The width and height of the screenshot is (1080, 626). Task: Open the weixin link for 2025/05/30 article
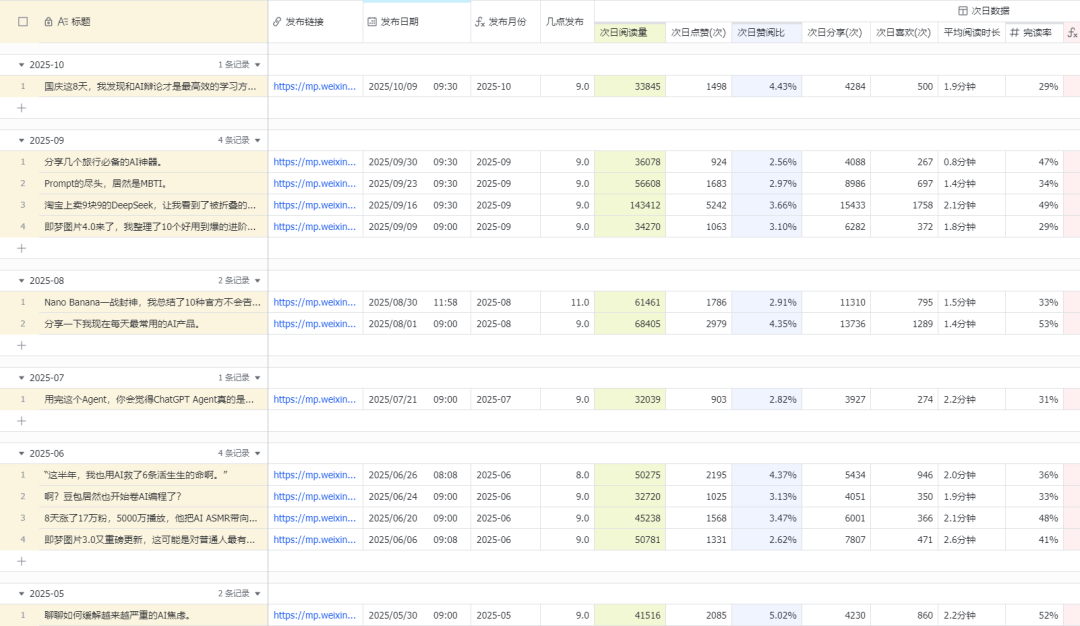tap(315, 616)
